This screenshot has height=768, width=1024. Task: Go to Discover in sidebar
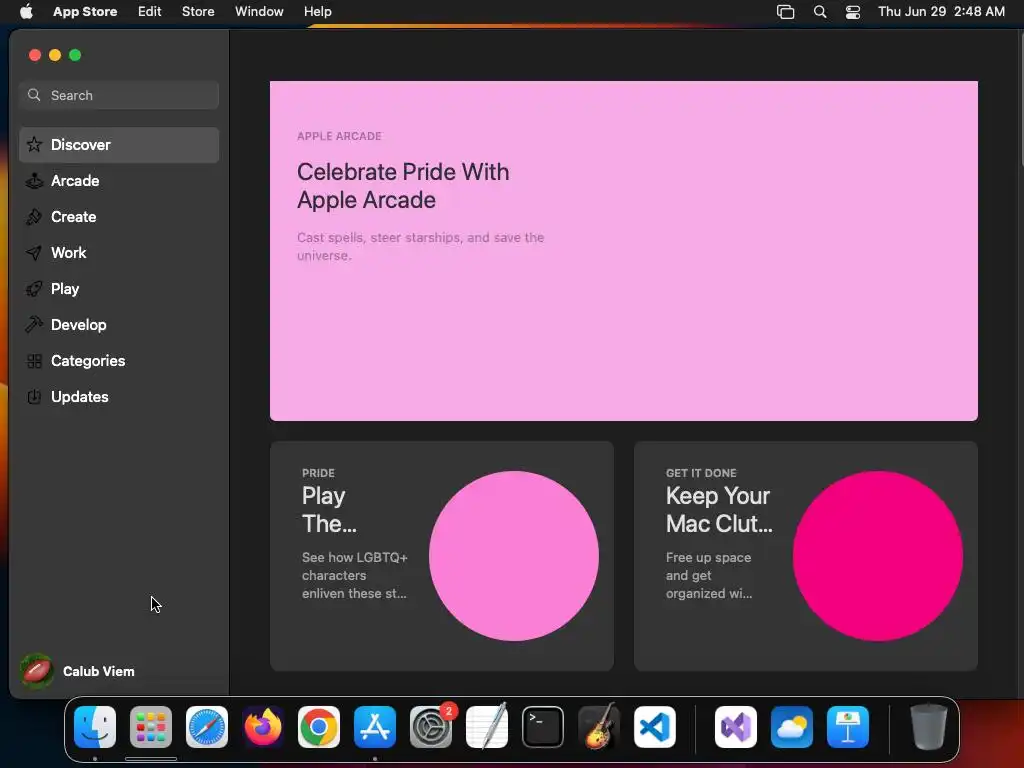pos(119,144)
